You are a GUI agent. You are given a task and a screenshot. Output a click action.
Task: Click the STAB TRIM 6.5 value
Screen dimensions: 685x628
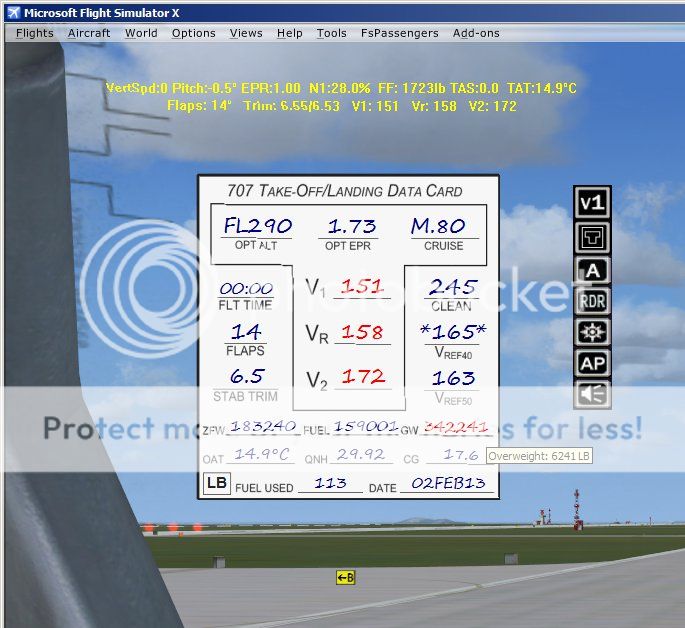pos(245,376)
